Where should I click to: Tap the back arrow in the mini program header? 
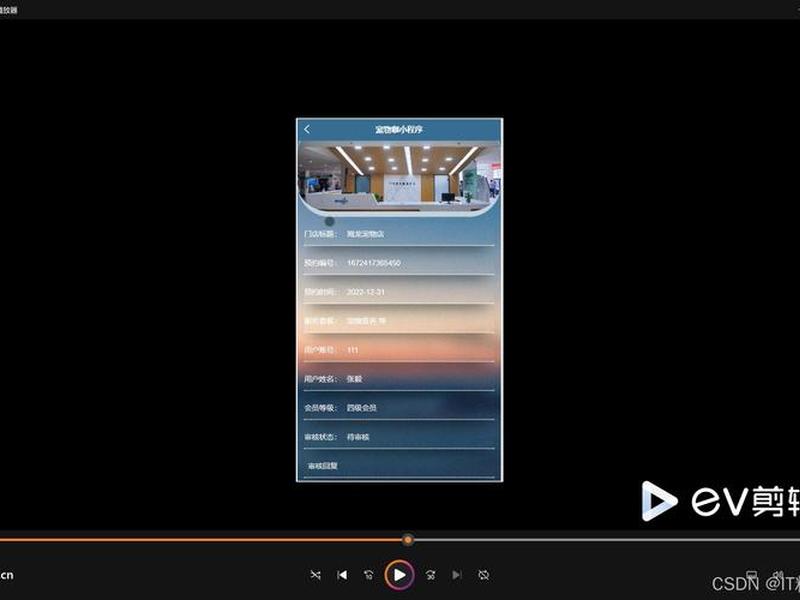[307, 129]
